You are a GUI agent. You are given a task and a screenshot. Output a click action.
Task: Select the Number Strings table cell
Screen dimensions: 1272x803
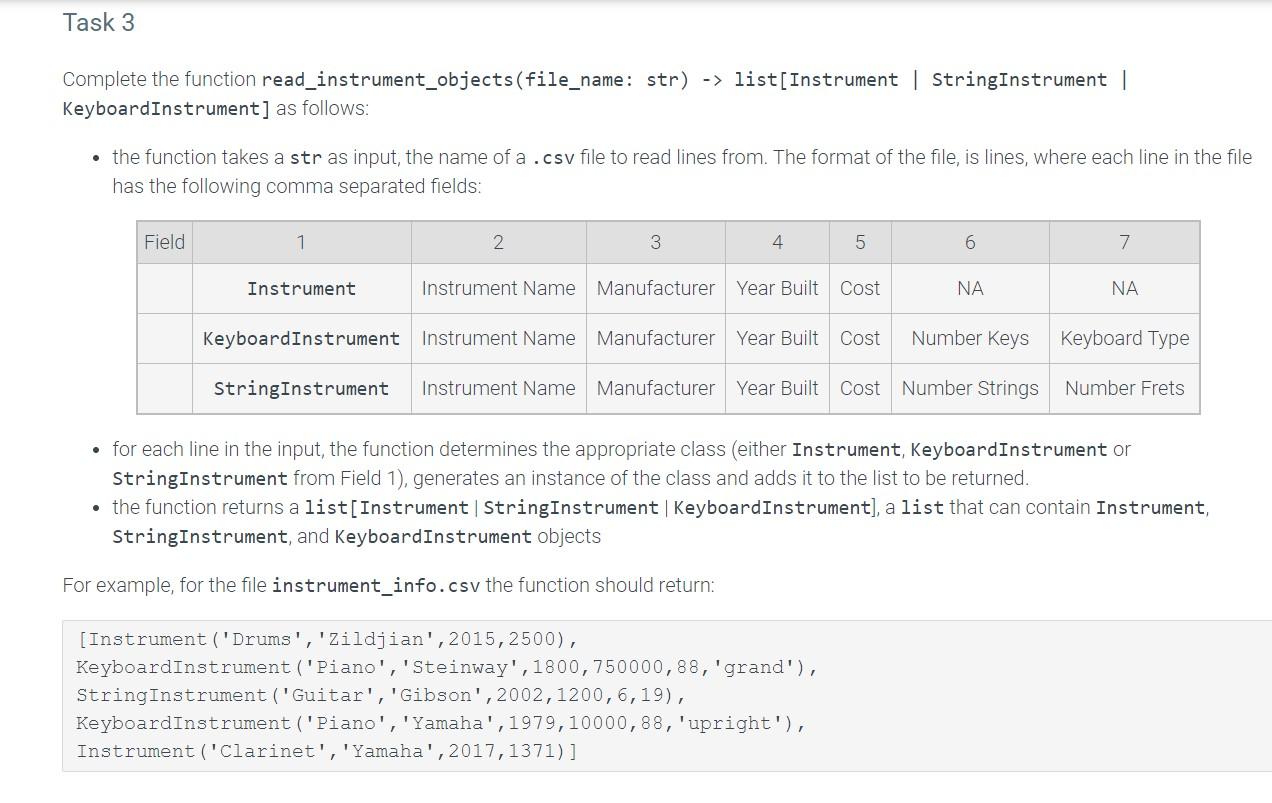(x=969, y=388)
